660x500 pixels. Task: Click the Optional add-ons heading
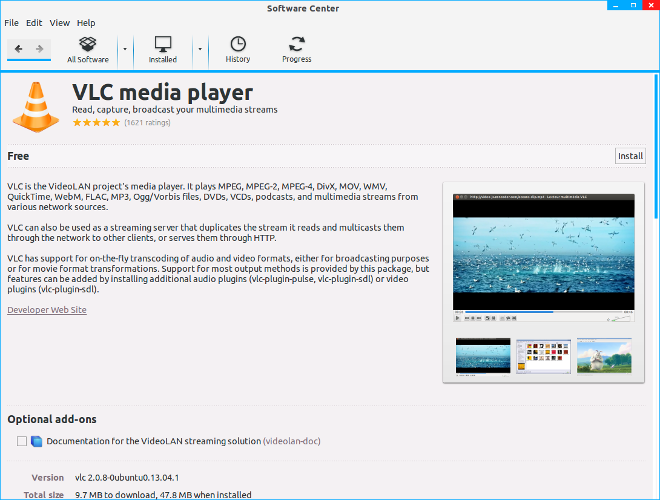(x=52, y=419)
